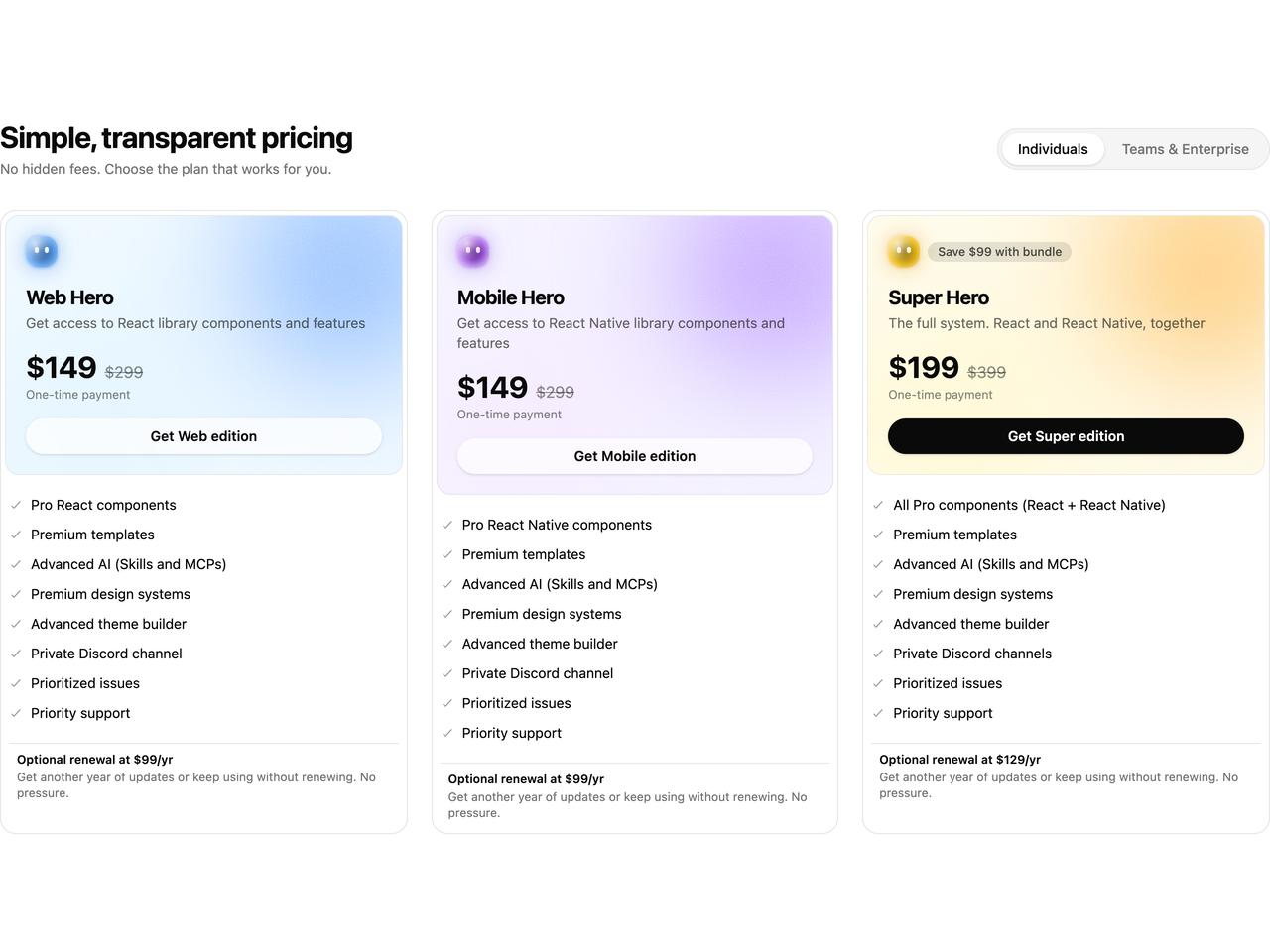Switch to the Individuals pricing tab

pyautogui.click(x=1053, y=149)
